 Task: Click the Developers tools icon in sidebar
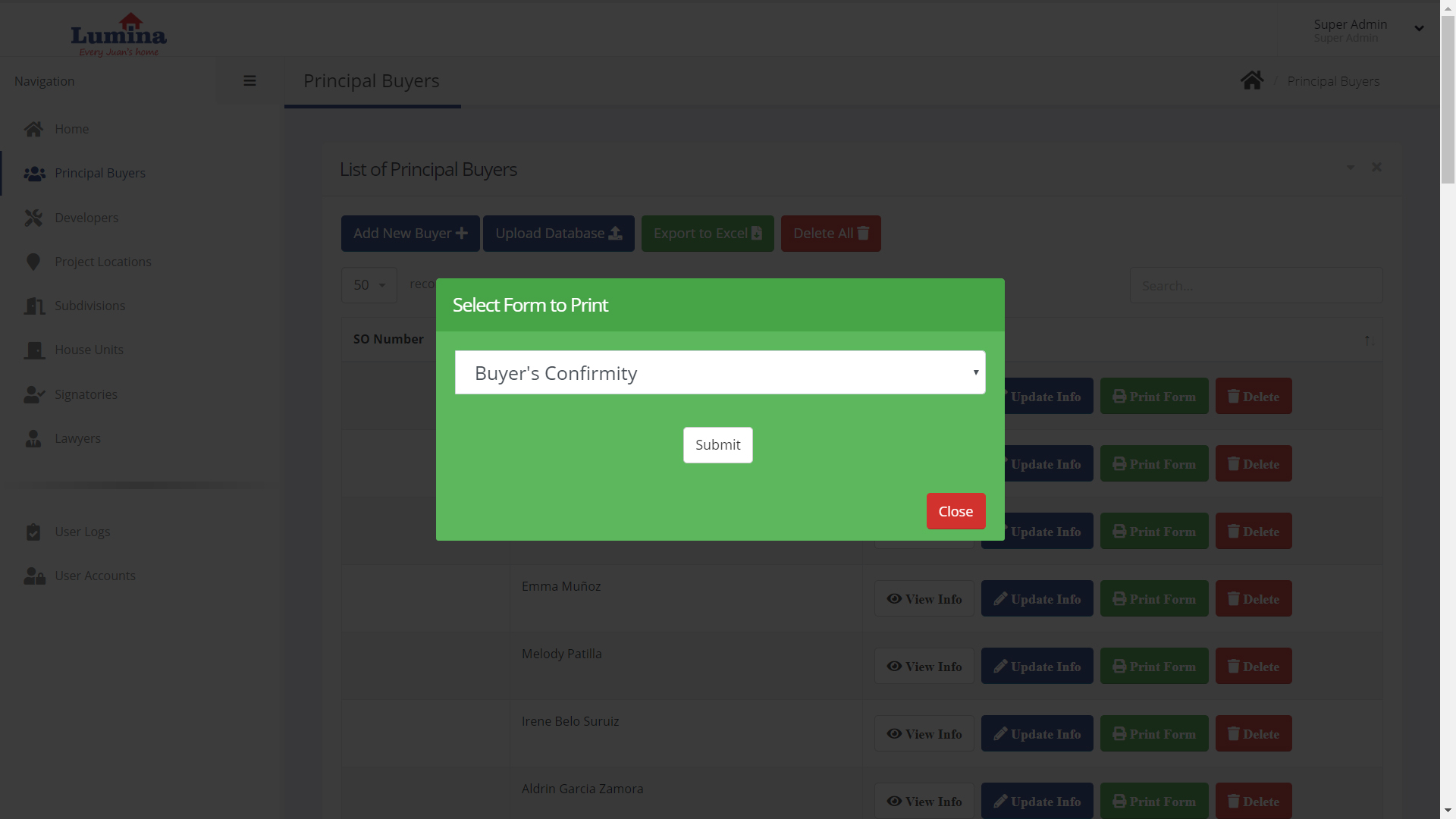coord(33,218)
